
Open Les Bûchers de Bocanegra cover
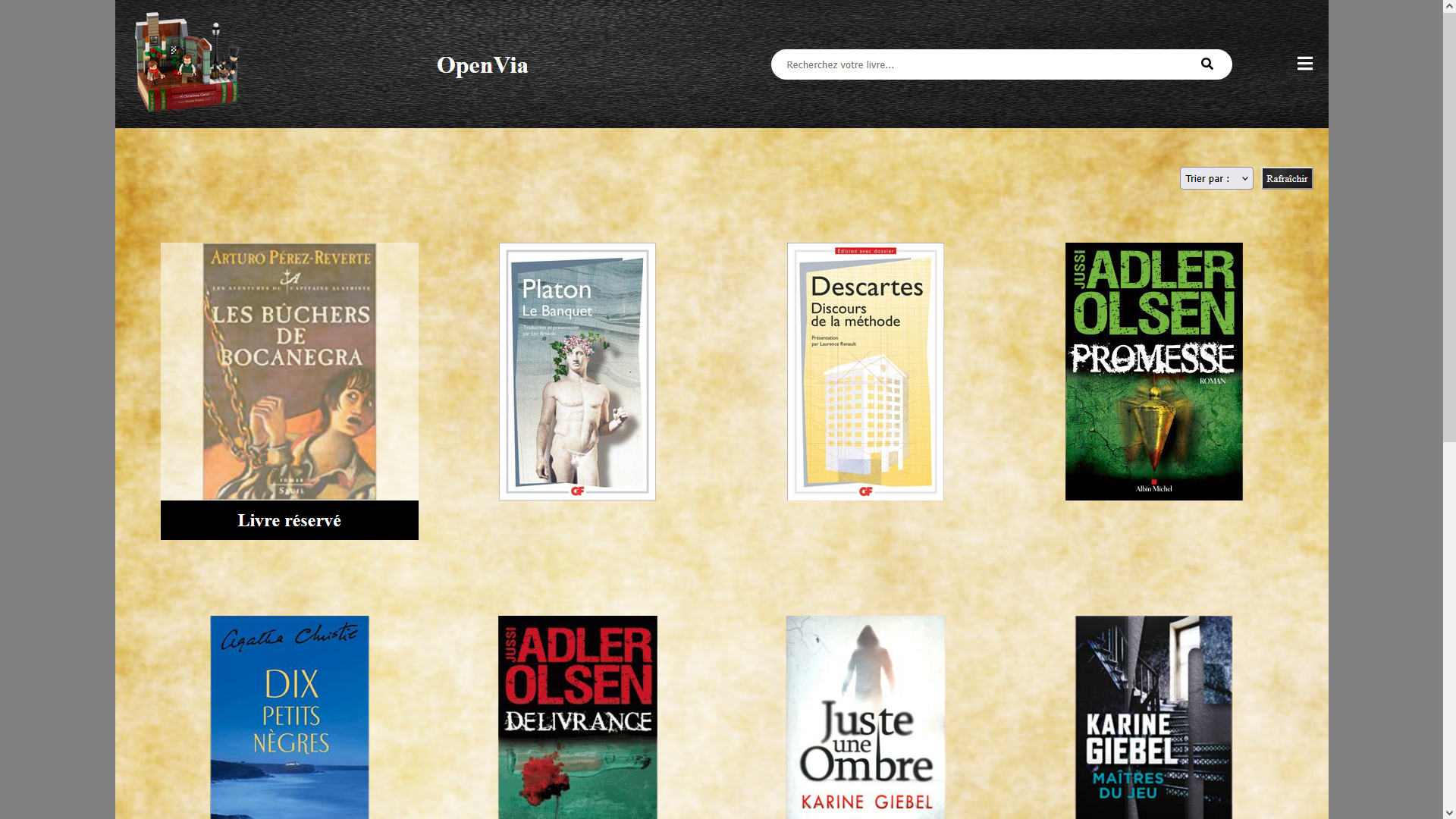[x=289, y=371]
